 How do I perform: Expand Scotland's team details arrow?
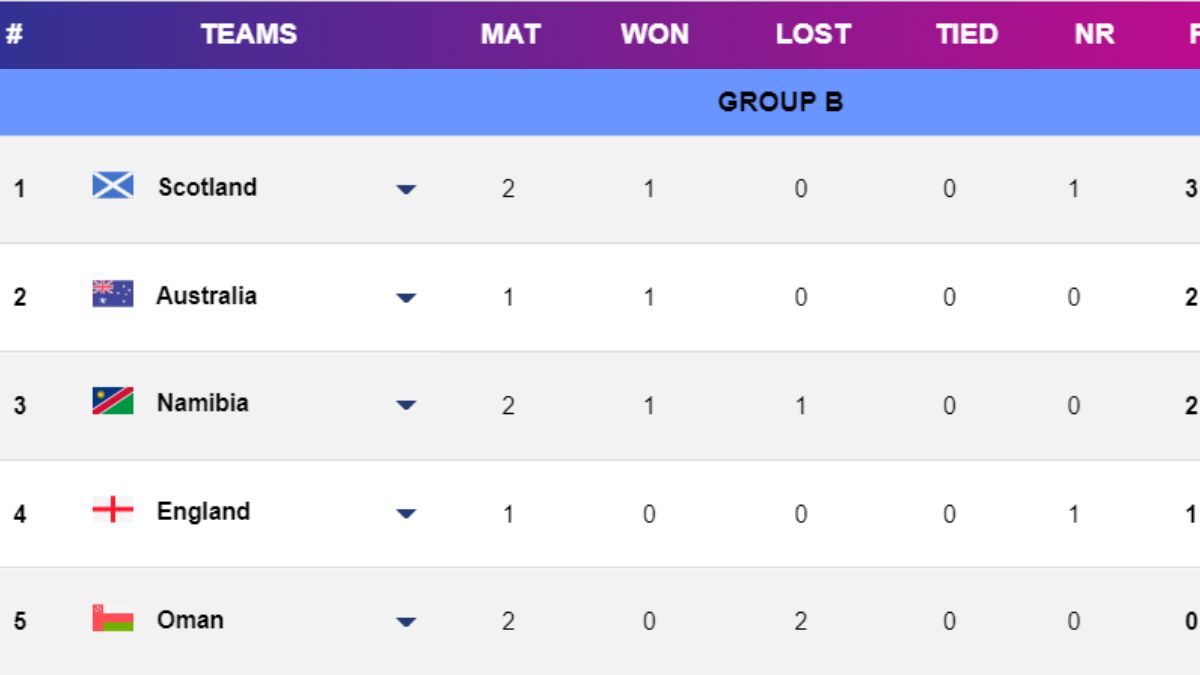point(406,189)
